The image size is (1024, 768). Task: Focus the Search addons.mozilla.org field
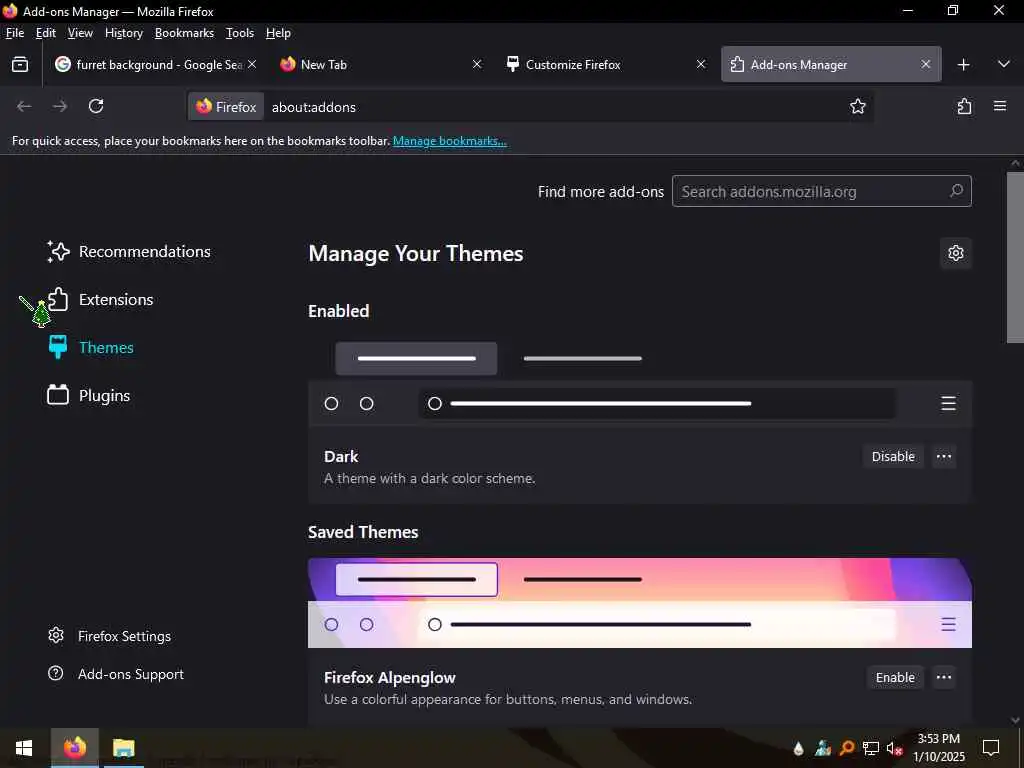pos(822,191)
